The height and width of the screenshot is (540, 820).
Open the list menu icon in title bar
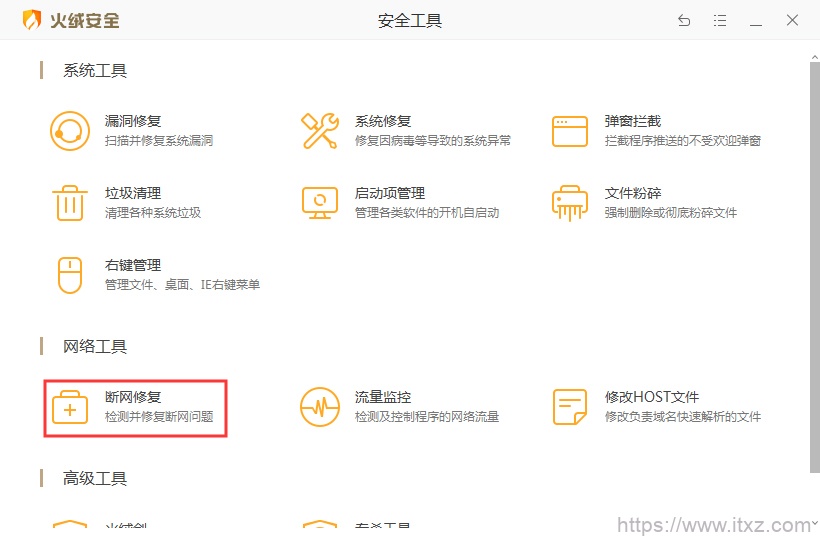click(720, 20)
